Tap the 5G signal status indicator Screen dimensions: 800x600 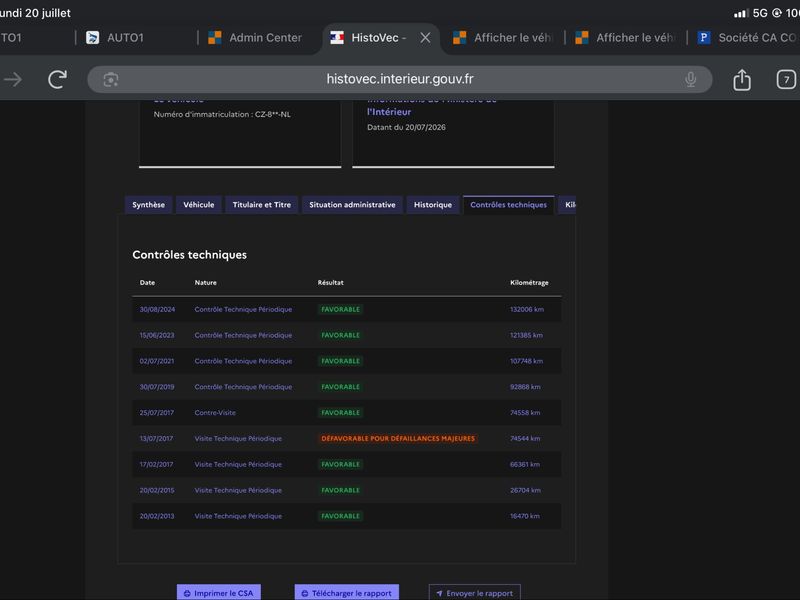click(x=760, y=13)
